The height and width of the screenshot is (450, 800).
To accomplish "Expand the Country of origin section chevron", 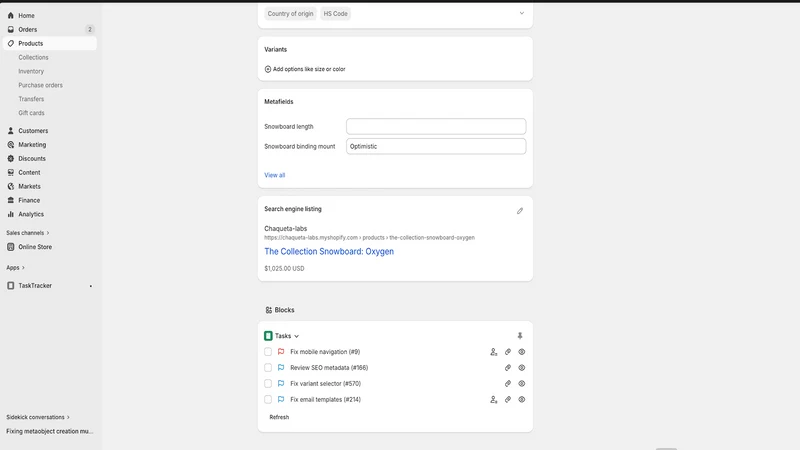I will (521, 13).
